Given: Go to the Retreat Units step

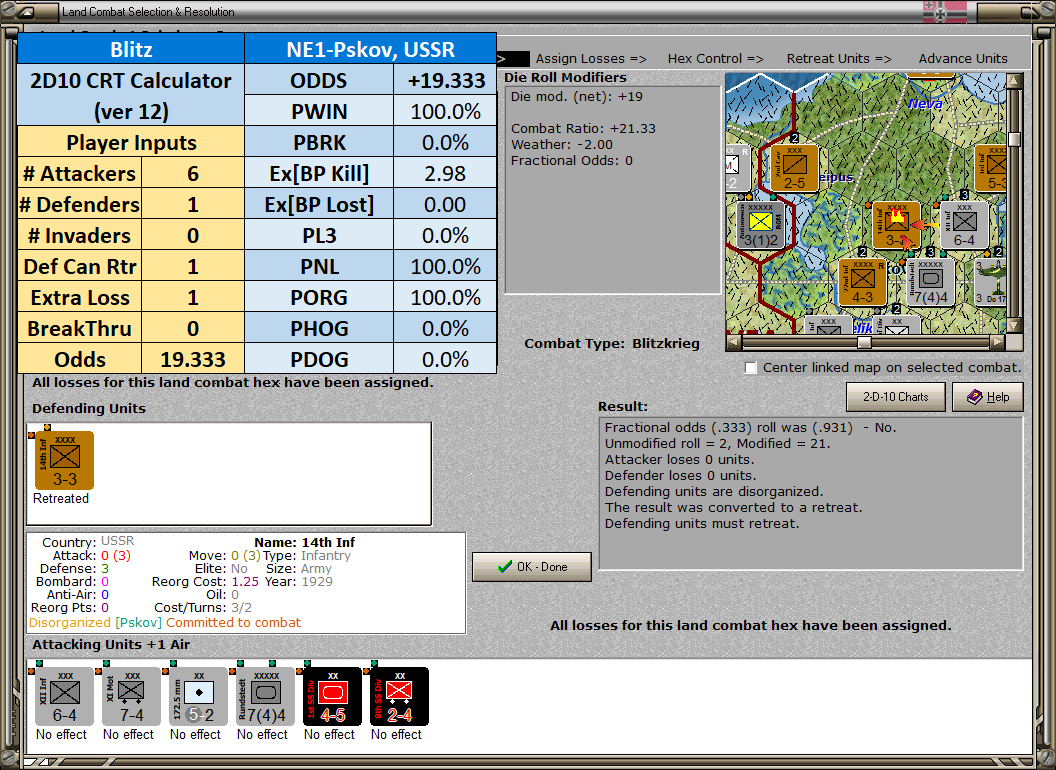Looking at the screenshot, I should point(838,59).
